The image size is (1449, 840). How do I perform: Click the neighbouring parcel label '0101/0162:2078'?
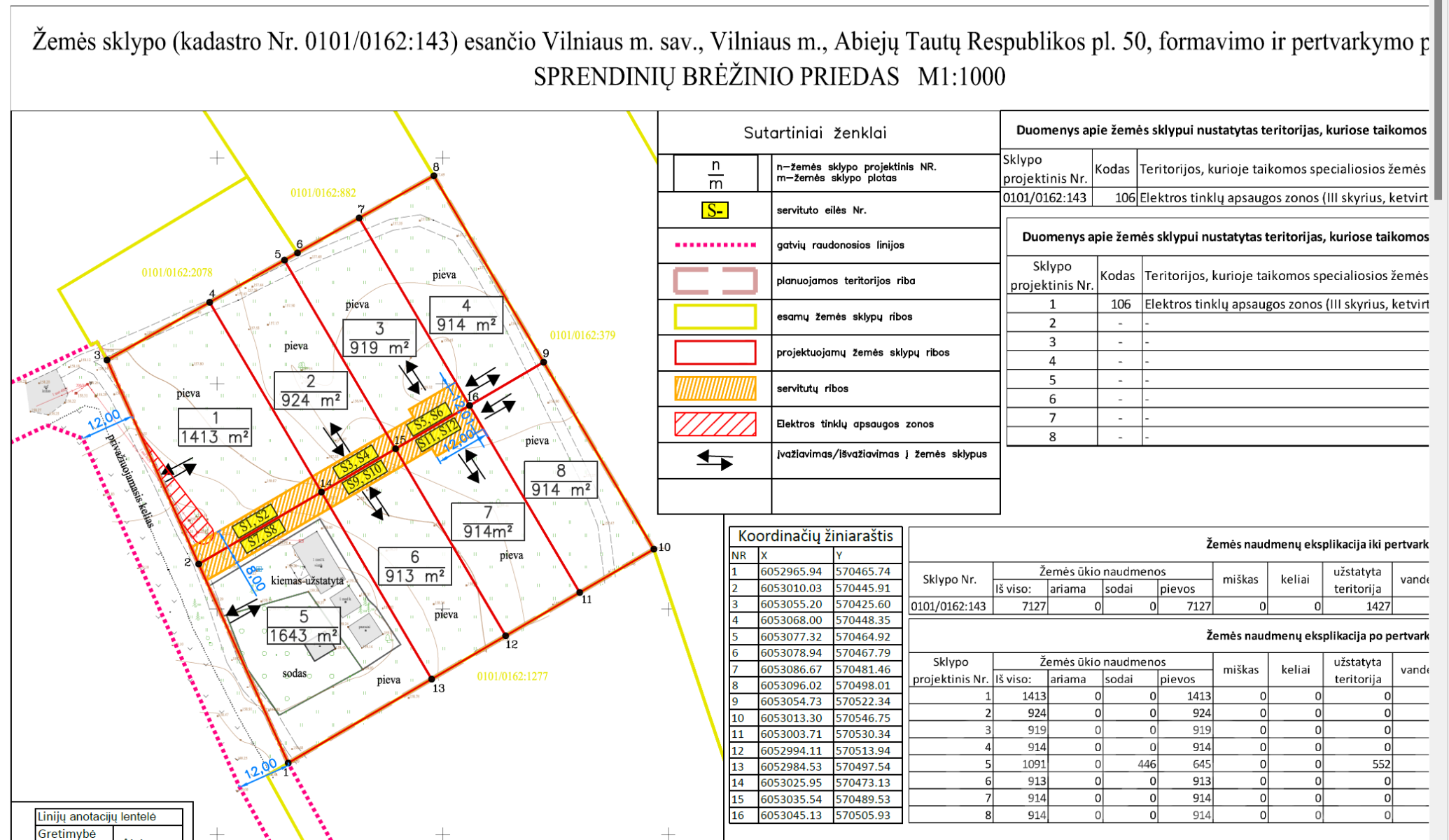click(176, 272)
